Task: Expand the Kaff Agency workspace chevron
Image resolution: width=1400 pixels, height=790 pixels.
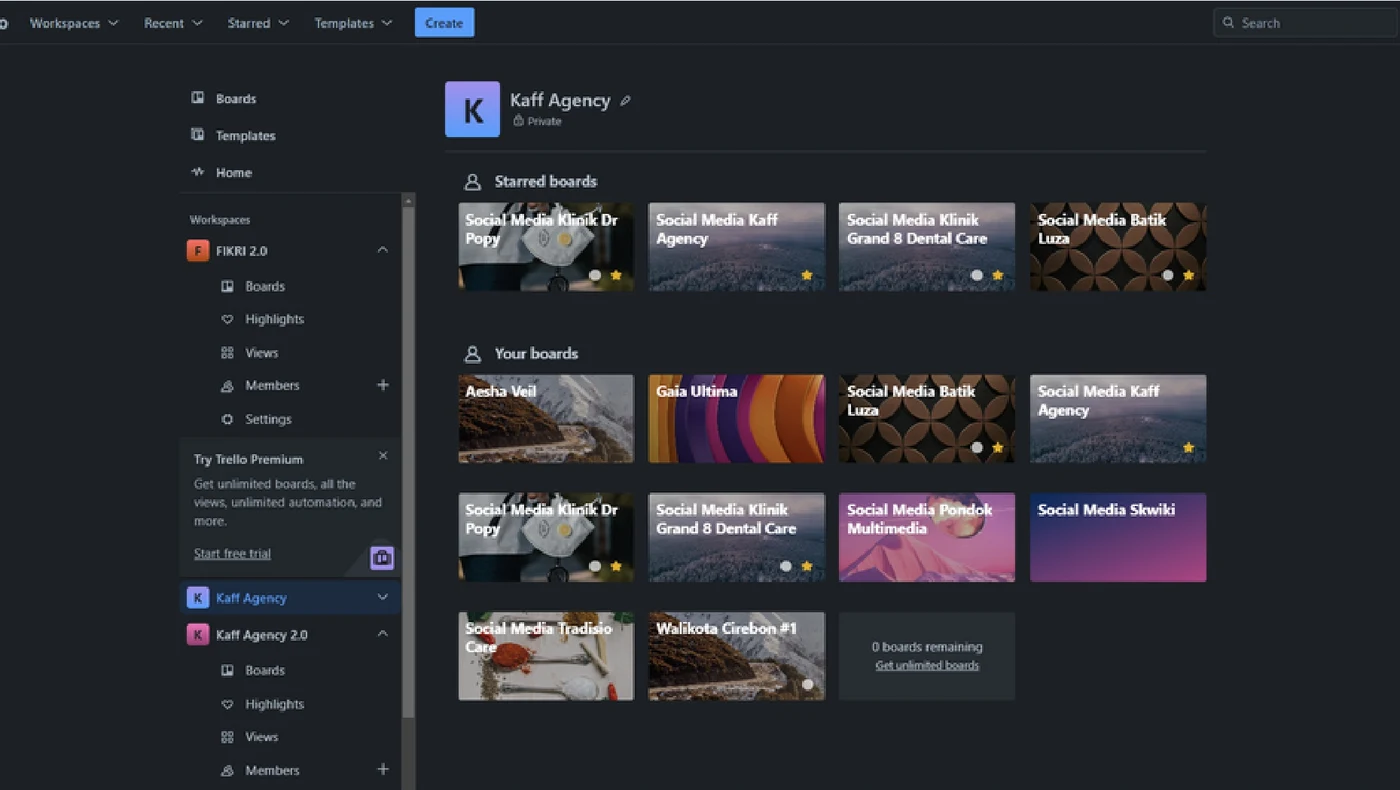Action: (382, 597)
